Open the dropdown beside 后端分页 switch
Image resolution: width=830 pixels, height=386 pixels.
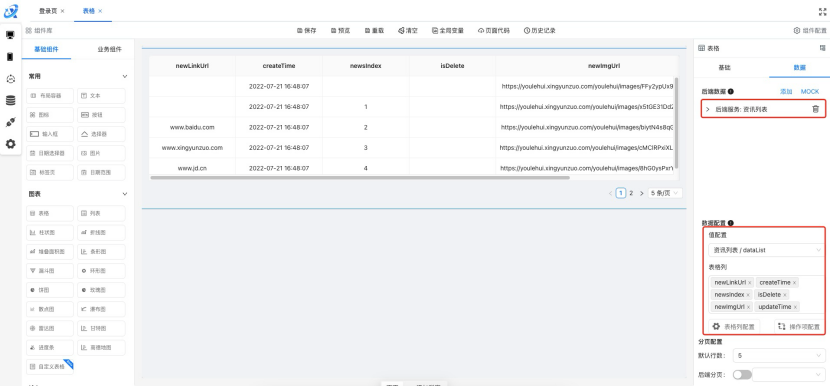(788, 375)
